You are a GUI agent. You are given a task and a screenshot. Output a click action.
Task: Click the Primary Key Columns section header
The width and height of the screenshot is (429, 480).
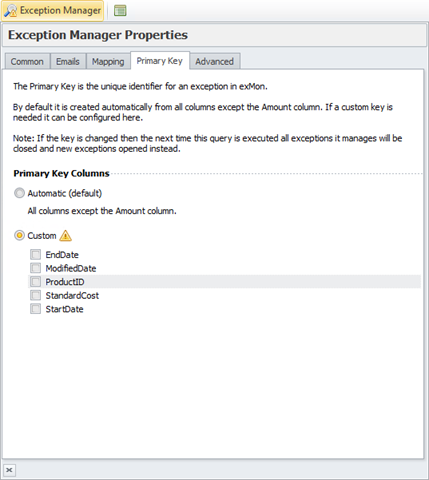(x=61, y=173)
